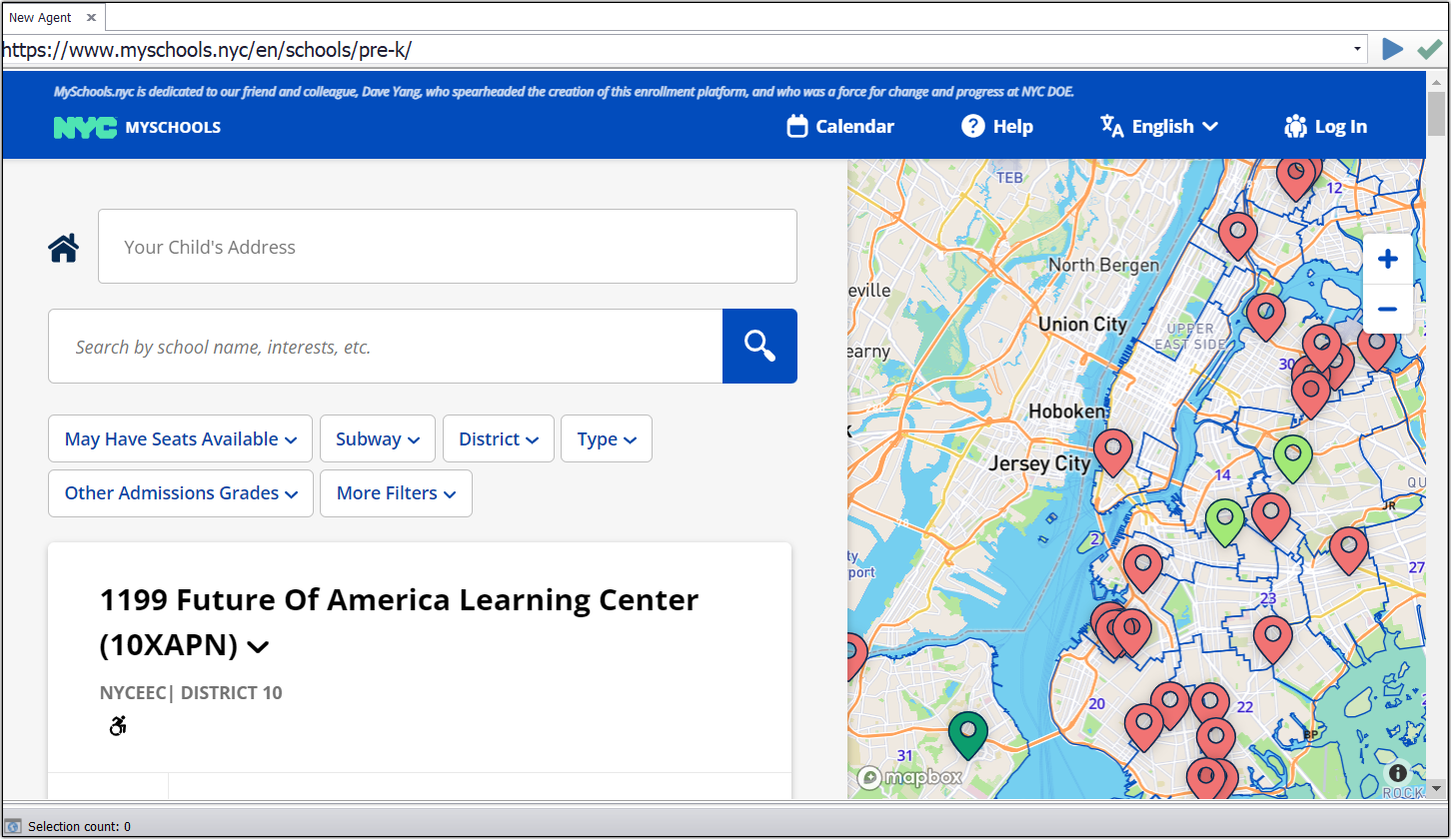Image resolution: width=1452 pixels, height=840 pixels.
Task: Zoom in on the map
Action: tap(1387, 260)
